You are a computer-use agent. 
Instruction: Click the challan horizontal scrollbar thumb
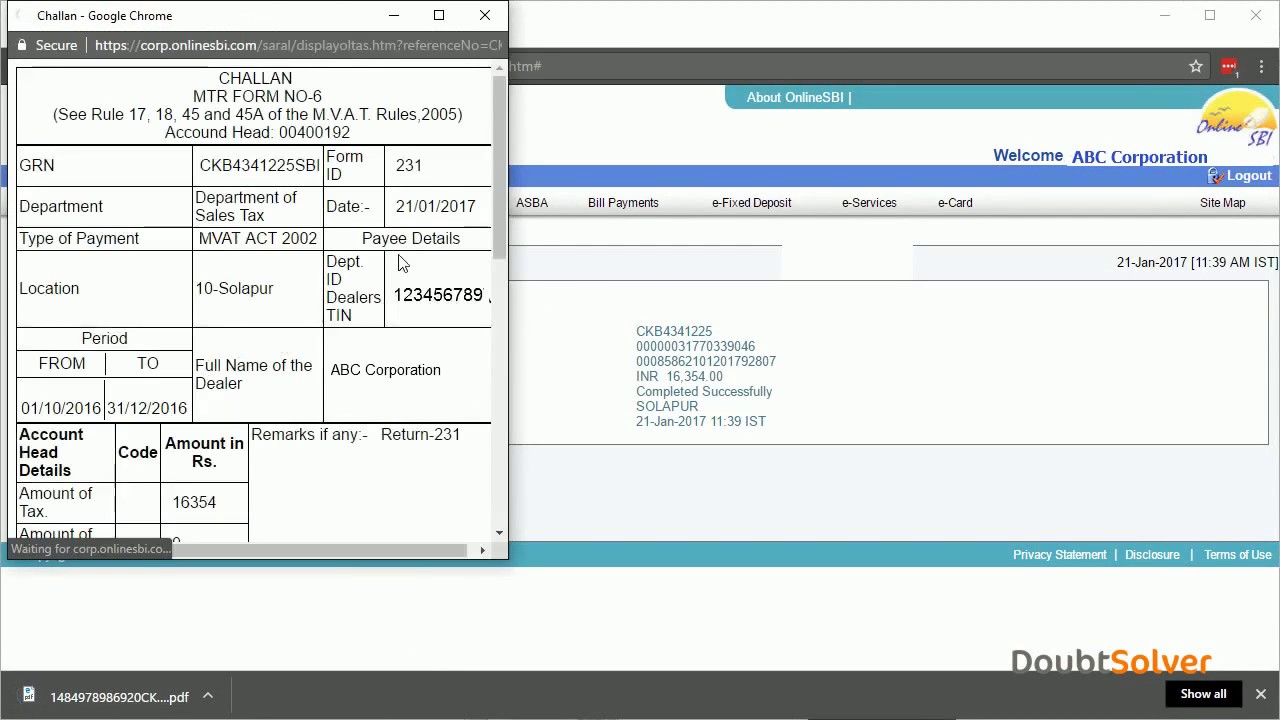pyautogui.click(x=319, y=550)
